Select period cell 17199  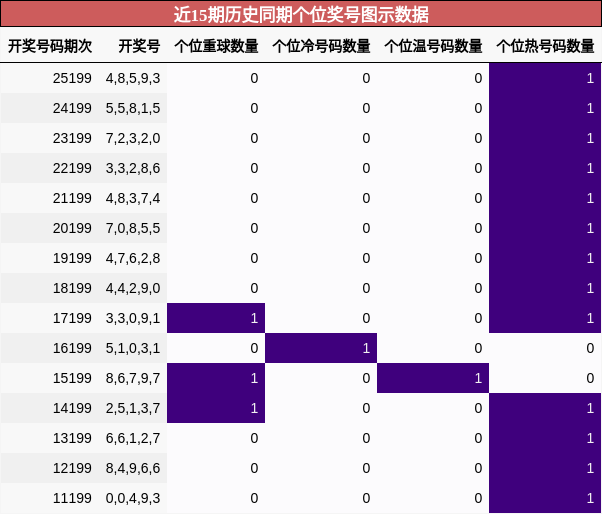click(72, 318)
